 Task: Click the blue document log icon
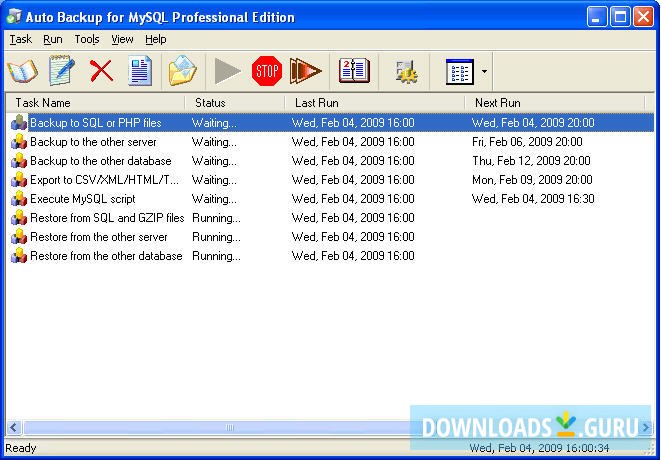[x=140, y=71]
